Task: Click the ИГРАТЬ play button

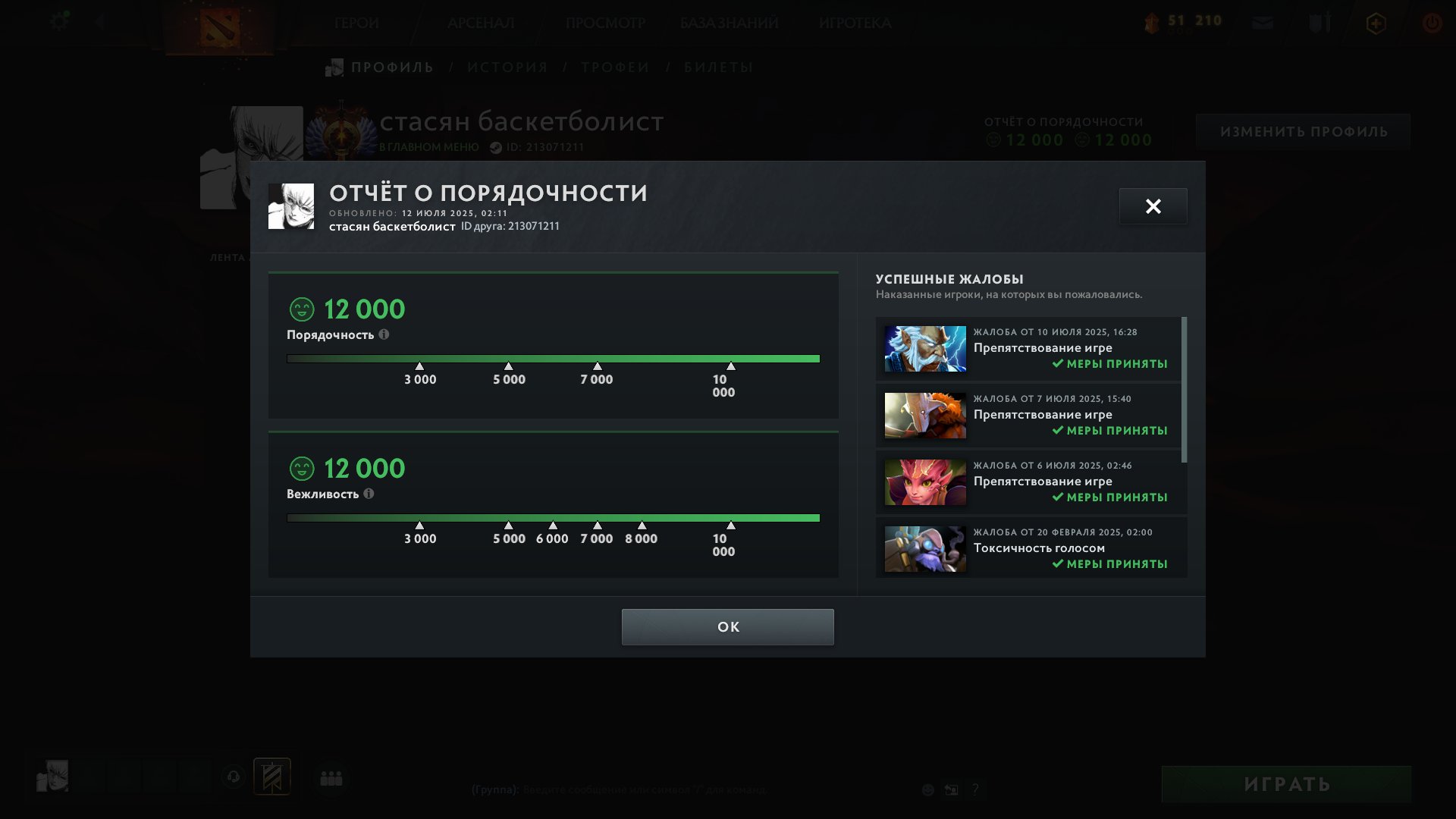Action: (x=1286, y=784)
